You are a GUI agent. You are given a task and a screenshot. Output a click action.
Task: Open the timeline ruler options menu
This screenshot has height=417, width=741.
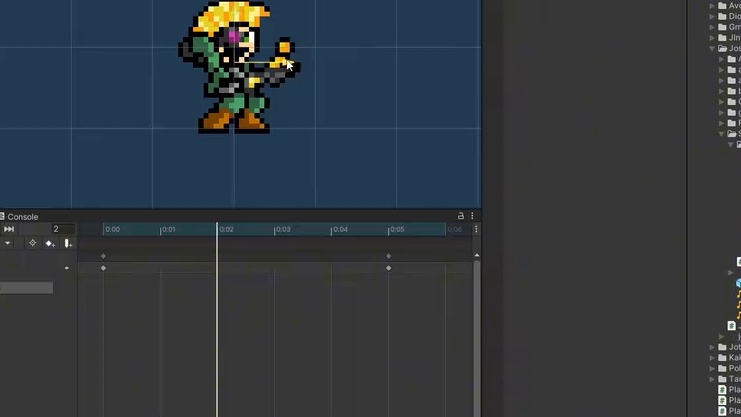tap(476, 229)
